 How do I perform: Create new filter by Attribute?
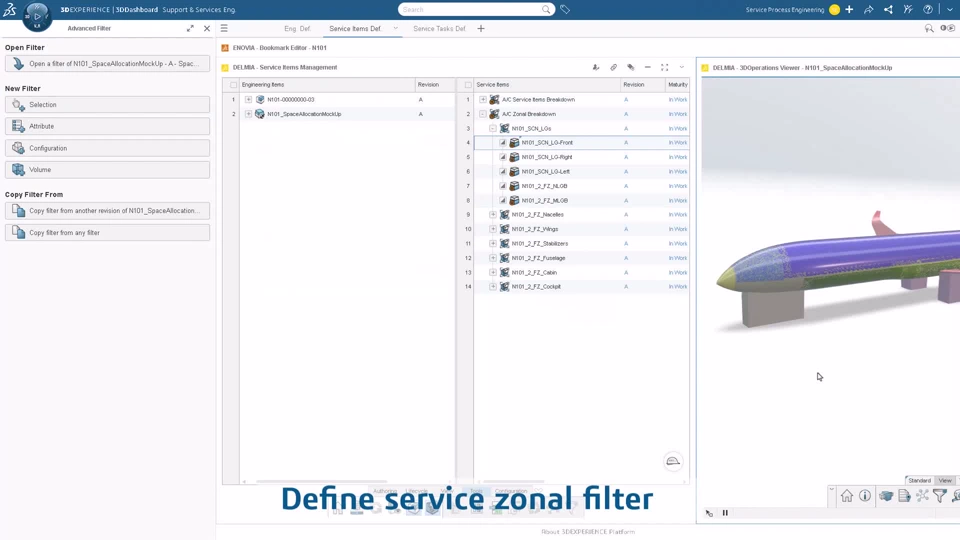tap(108, 126)
